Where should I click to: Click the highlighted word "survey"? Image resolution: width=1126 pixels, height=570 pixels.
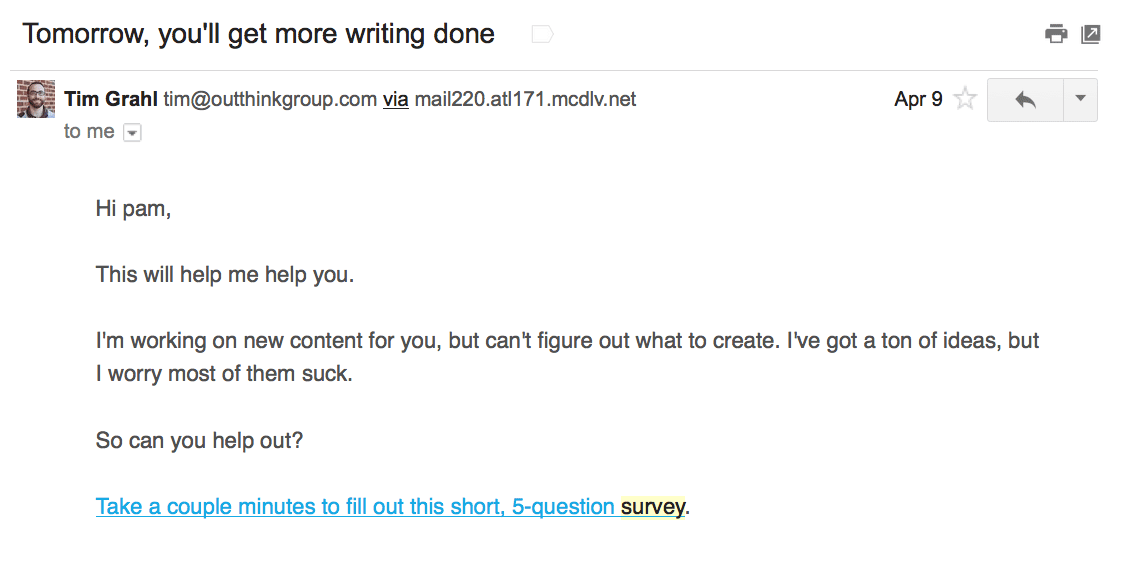point(653,507)
